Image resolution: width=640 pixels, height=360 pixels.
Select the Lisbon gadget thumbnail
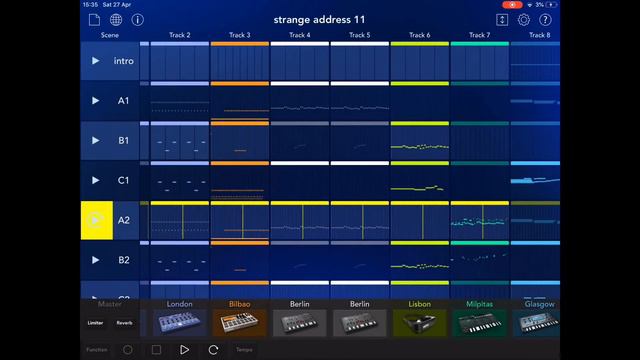(420, 323)
